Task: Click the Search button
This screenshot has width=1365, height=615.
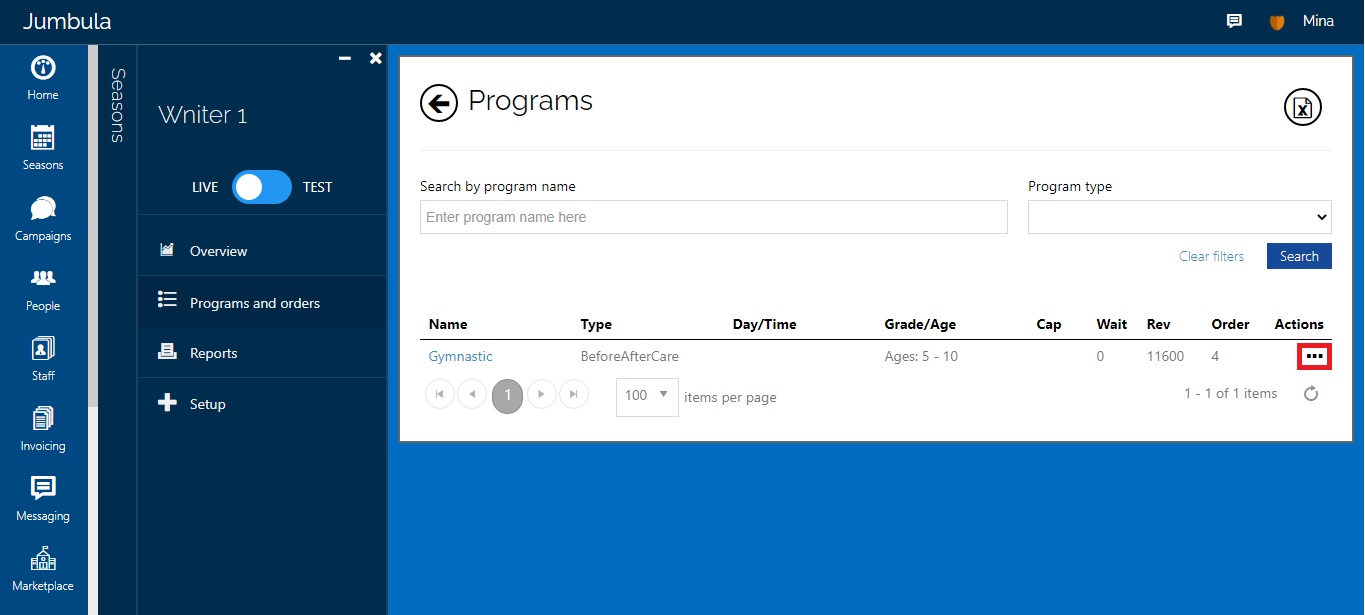Action: point(1299,256)
